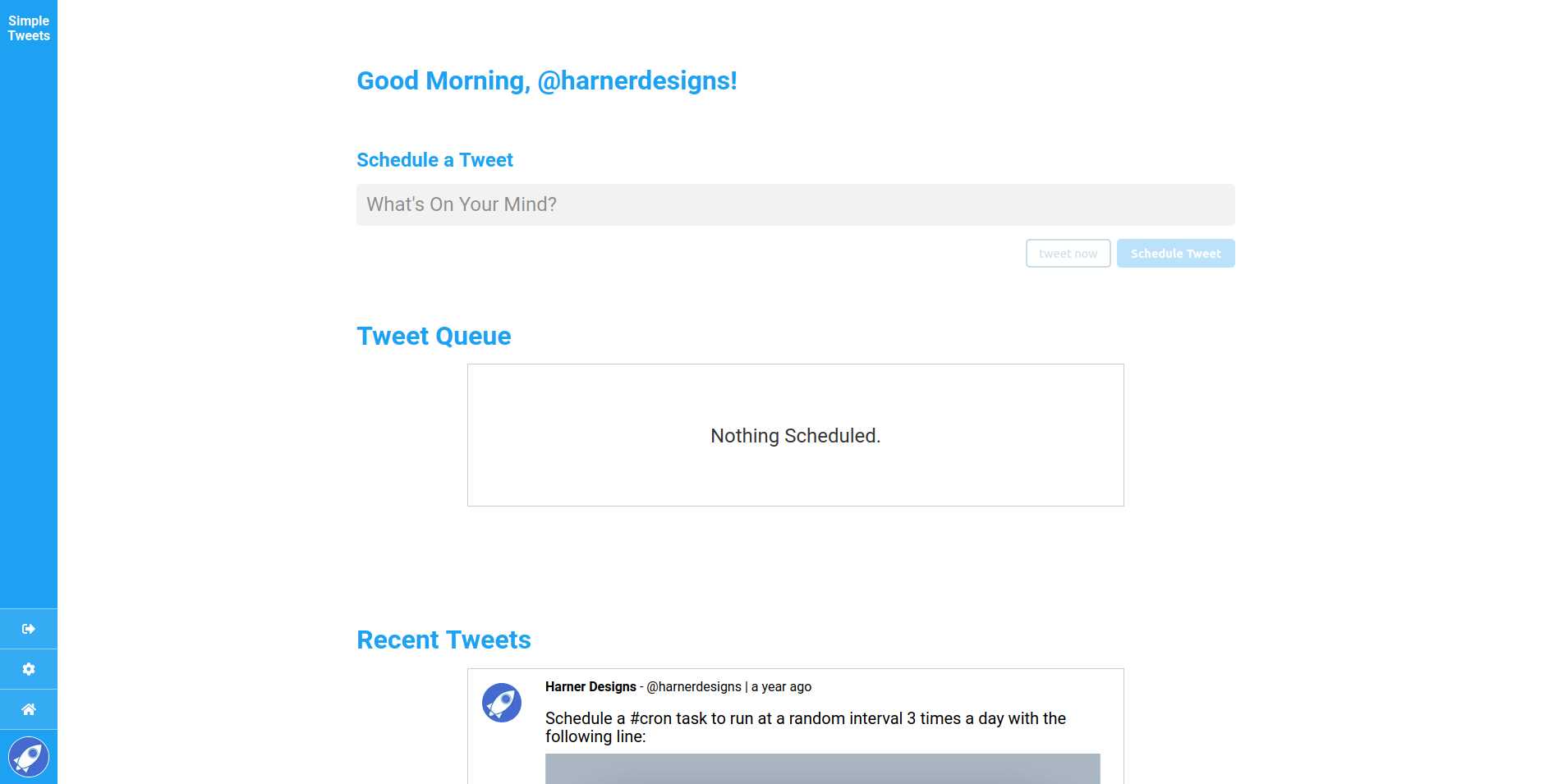This screenshot has width=1567, height=784.
Task: Click the Harner Designs rocket profile picture
Action: (x=503, y=703)
